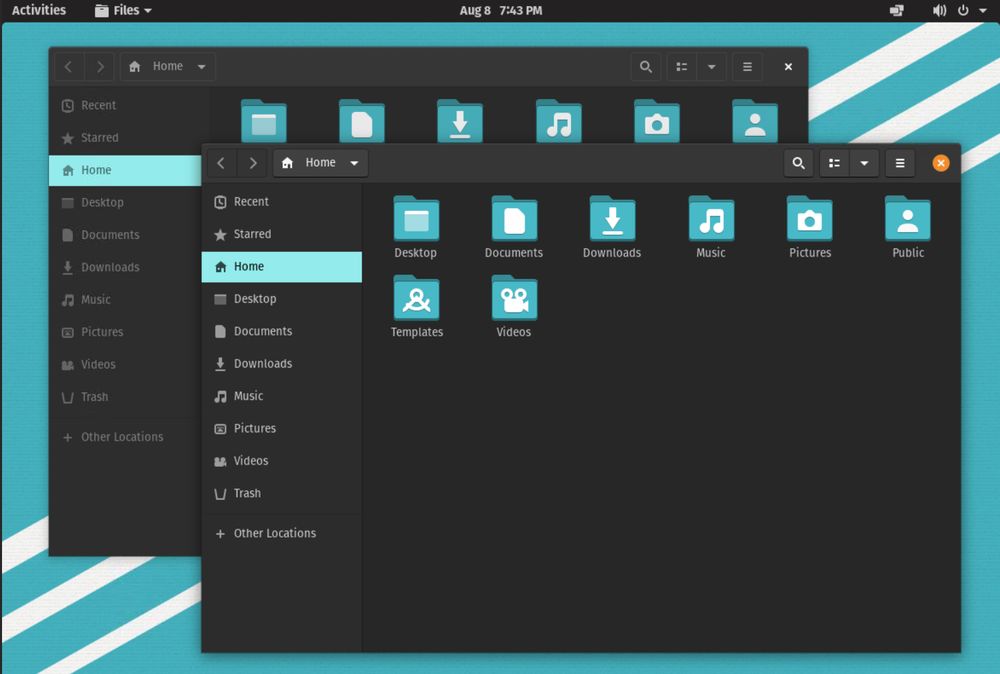Select Documents in back window sidebar
The image size is (1000, 674).
pos(125,235)
